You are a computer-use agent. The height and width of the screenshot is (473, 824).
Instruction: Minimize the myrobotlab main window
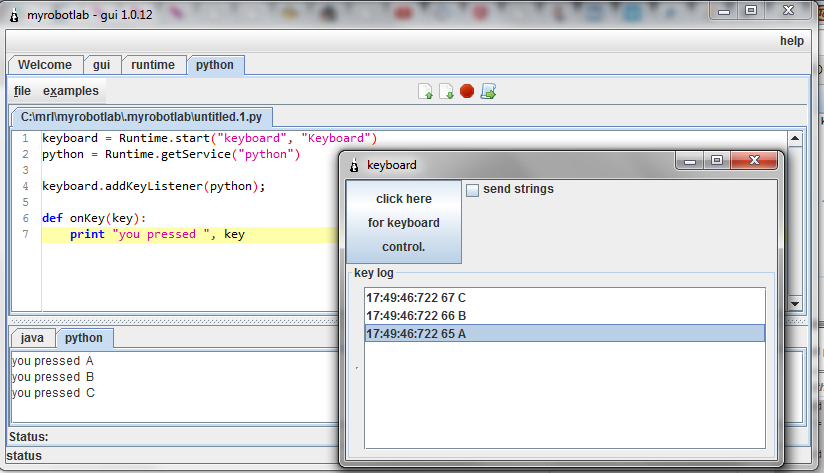pos(724,11)
